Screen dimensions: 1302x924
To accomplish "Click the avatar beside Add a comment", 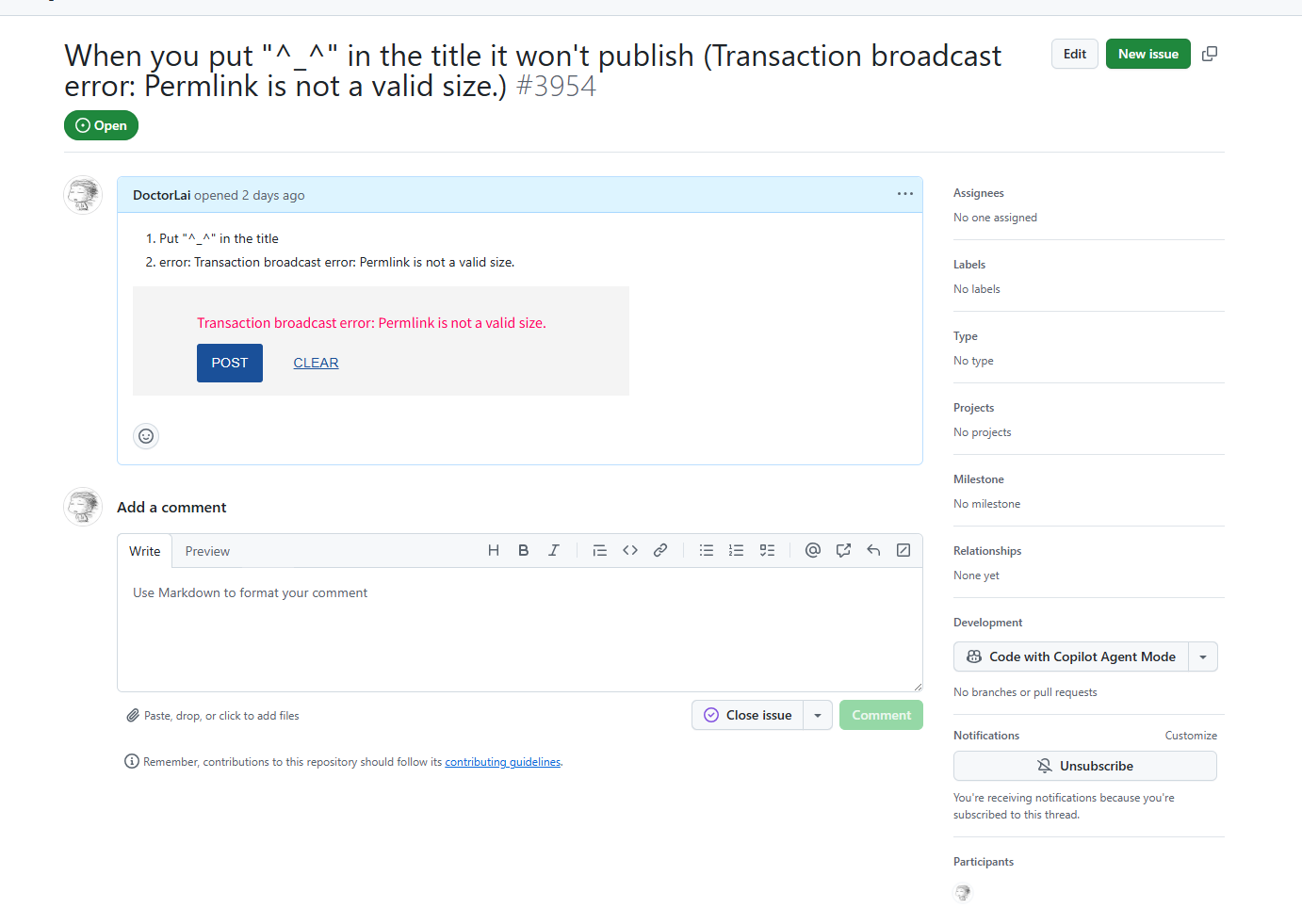I will coord(83,507).
